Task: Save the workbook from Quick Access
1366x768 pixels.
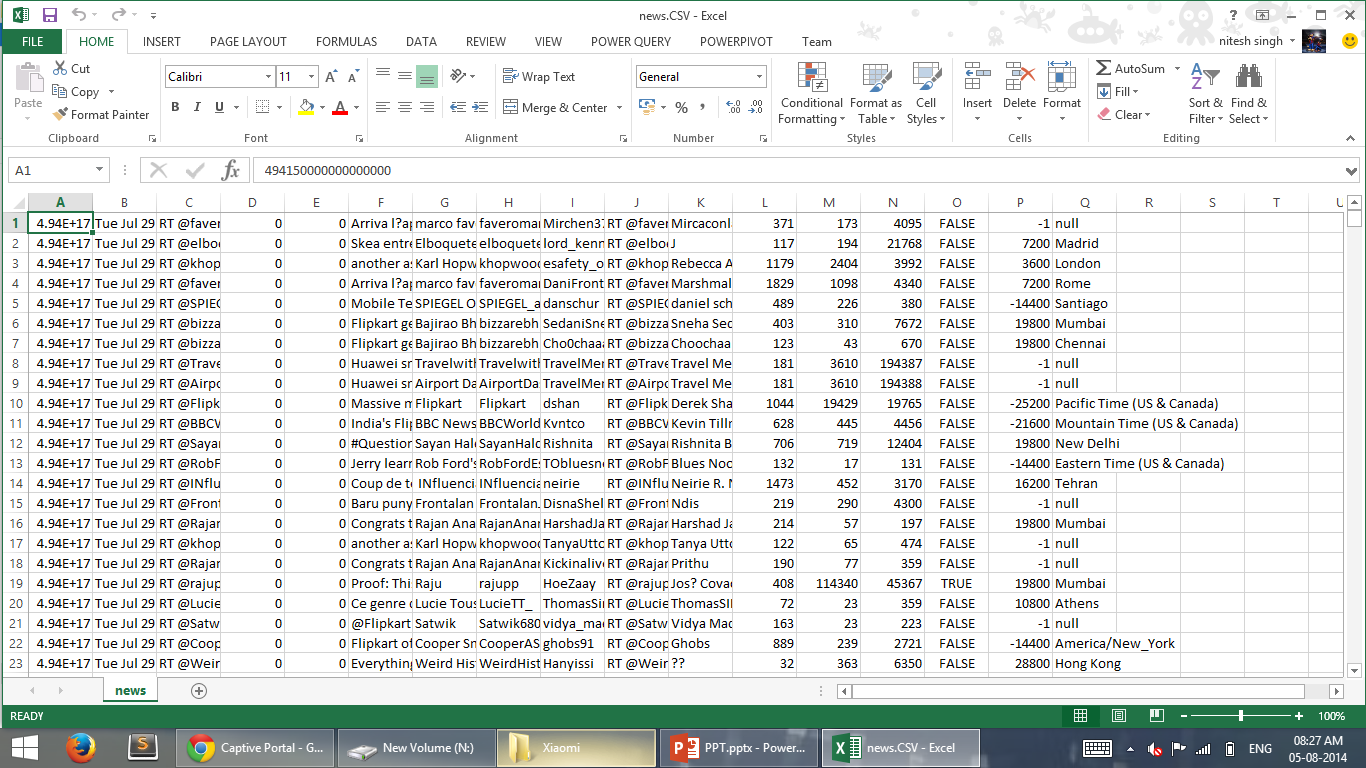Action: point(50,15)
